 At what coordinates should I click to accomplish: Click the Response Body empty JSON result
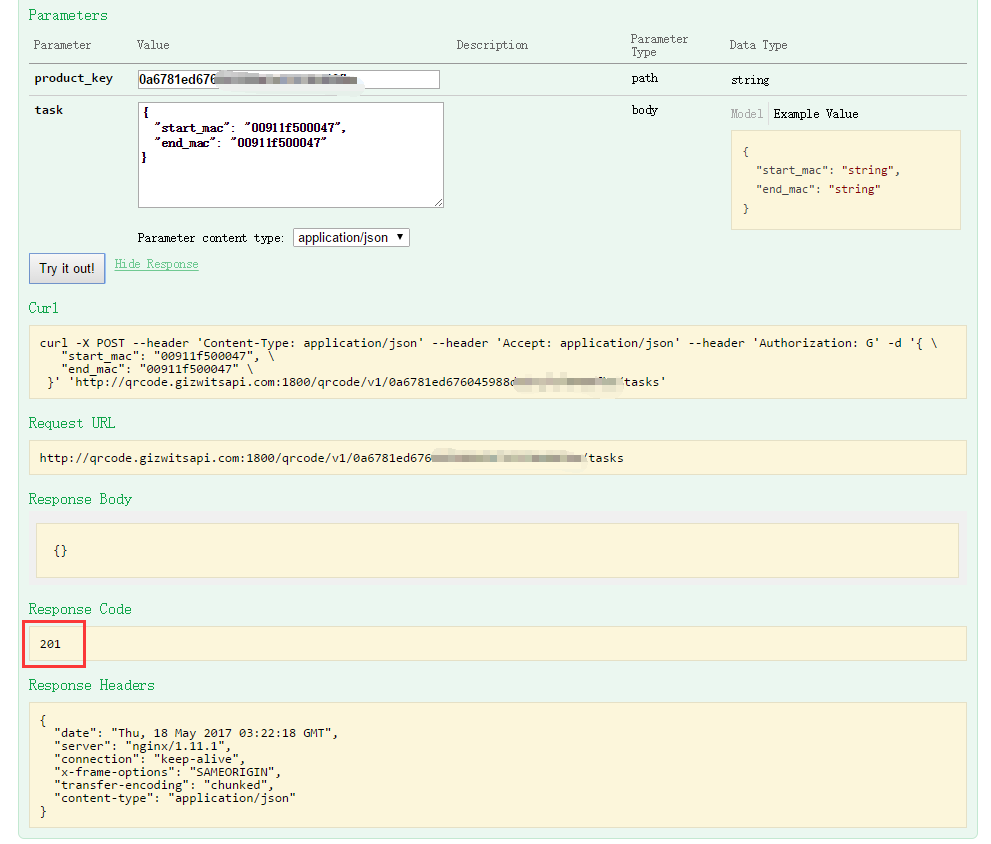[x=61, y=551]
